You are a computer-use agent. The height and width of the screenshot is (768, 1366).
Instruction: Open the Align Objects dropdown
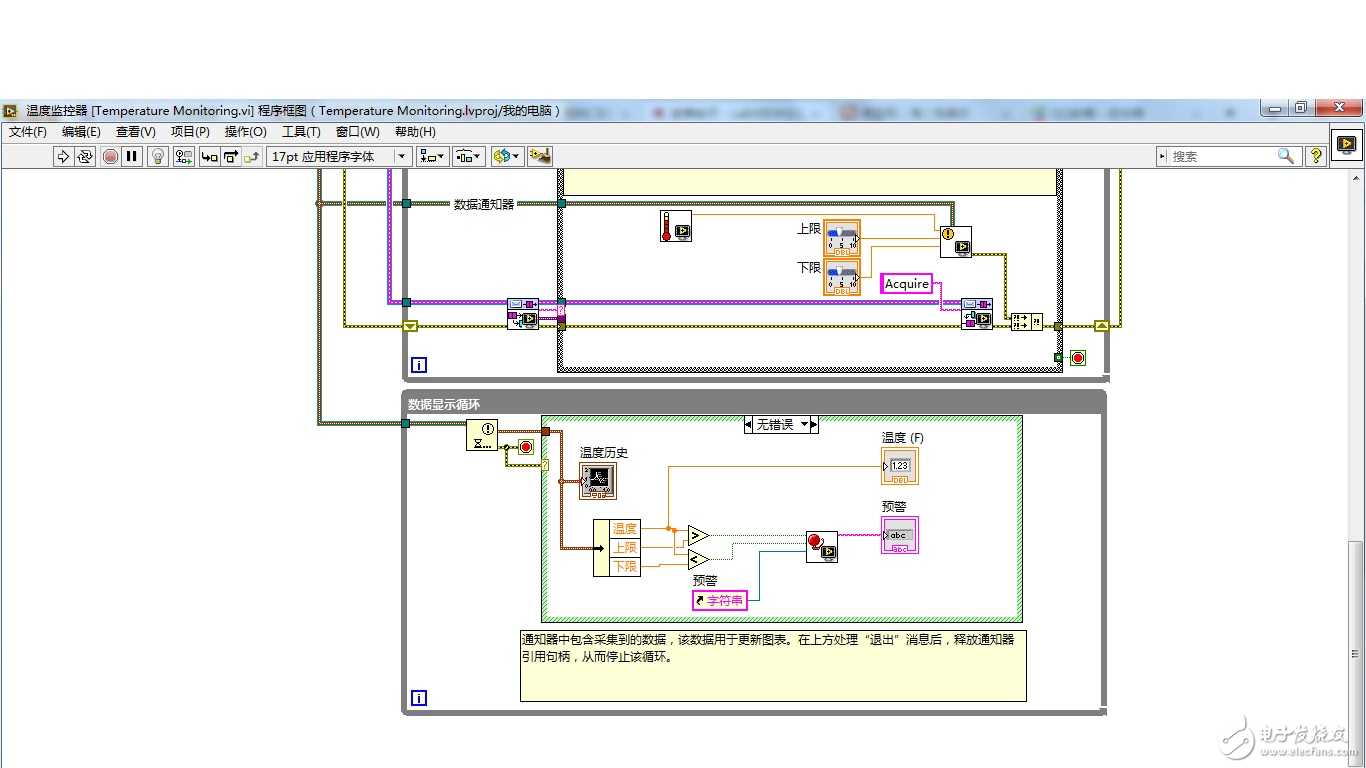coord(433,156)
